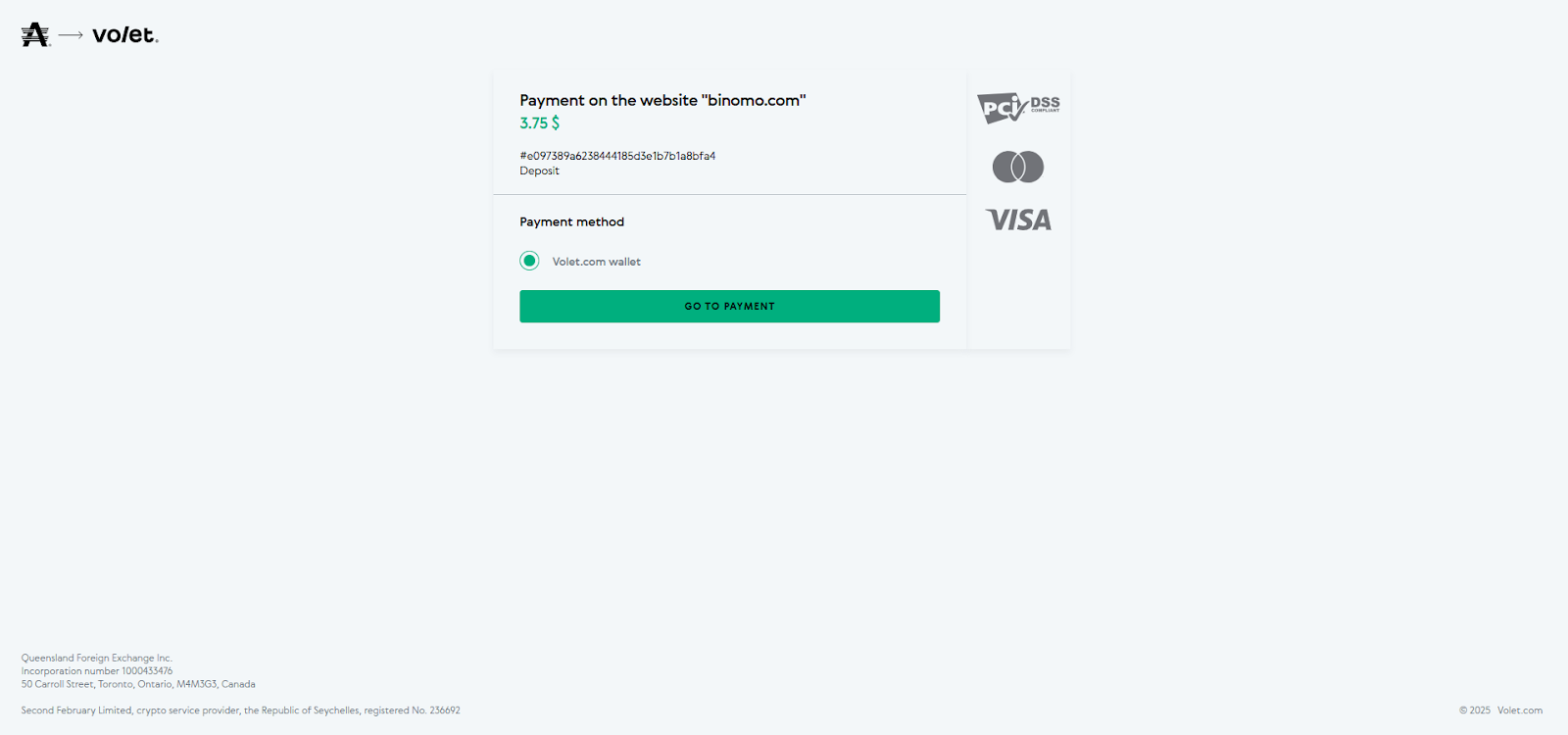Screen dimensions: 1568x735
Task: Click the 'Volet.com wallet' option label
Action: click(x=596, y=262)
